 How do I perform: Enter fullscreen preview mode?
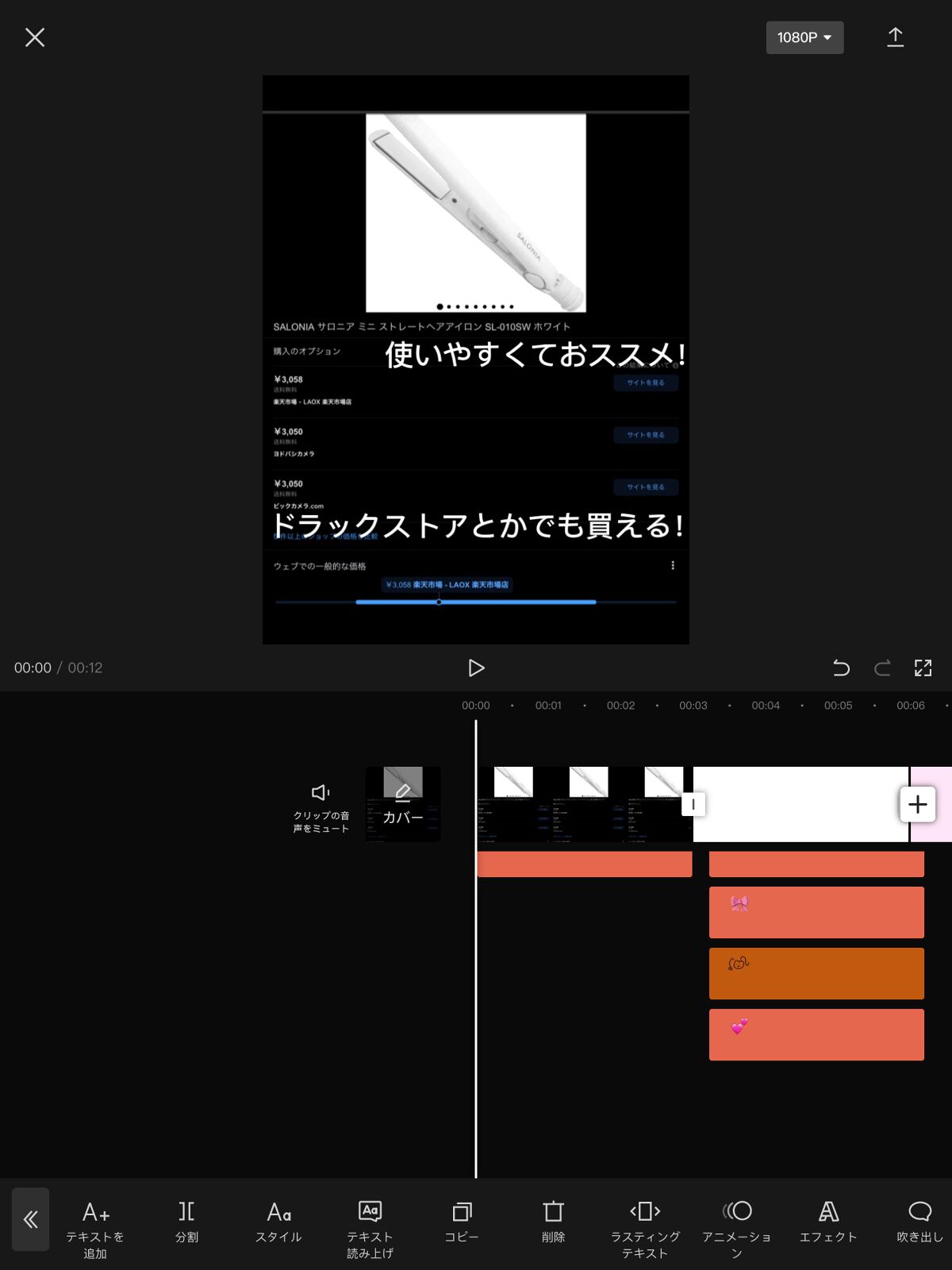pos(923,668)
